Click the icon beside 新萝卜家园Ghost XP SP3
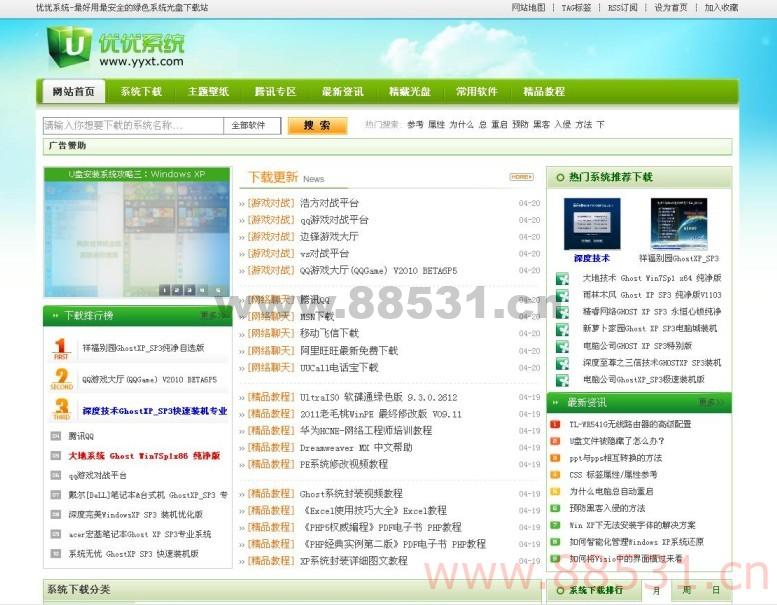The image size is (777, 605). point(562,329)
